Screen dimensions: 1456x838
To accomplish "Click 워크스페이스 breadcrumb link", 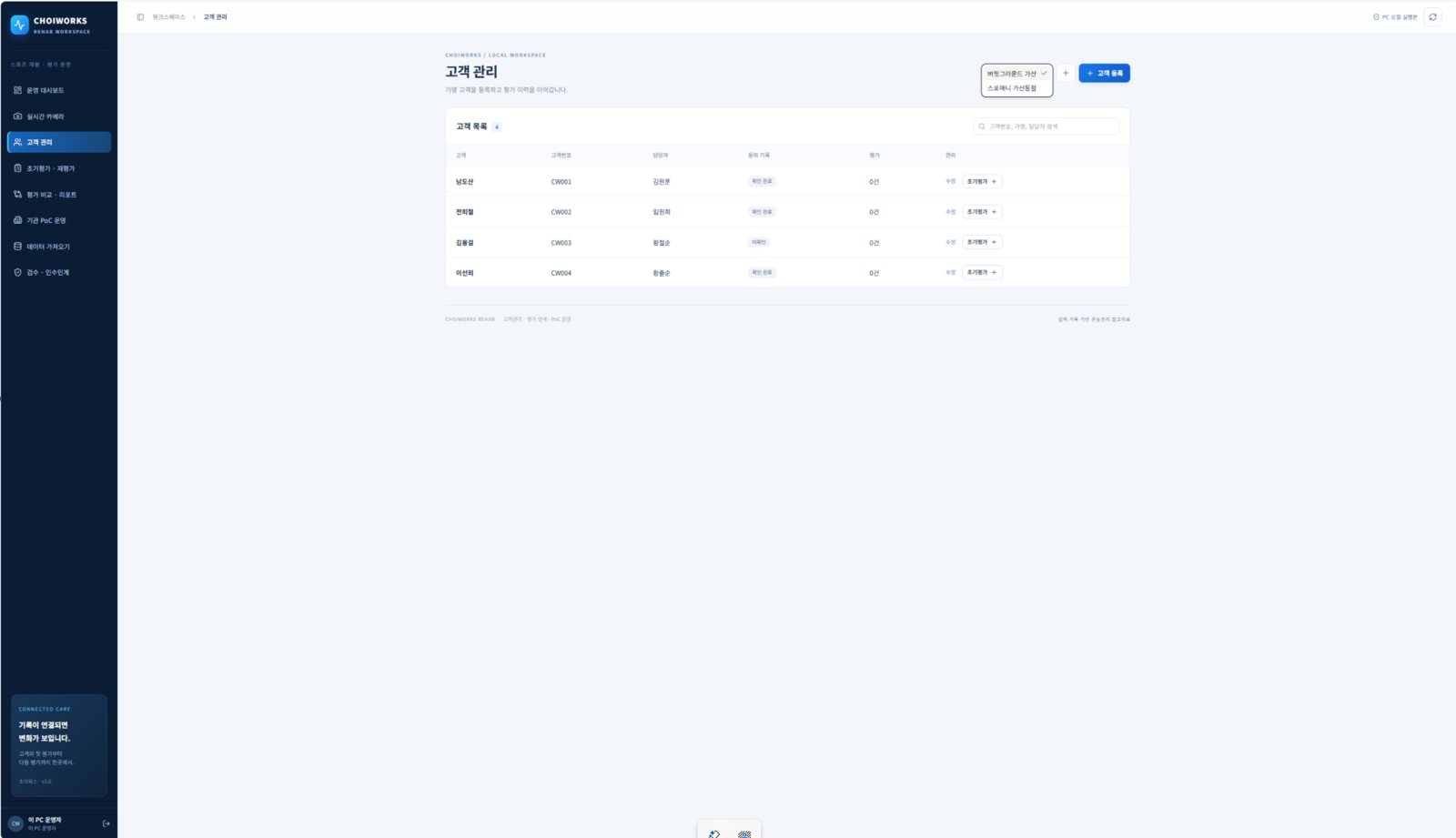I will click(x=168, y=17).
